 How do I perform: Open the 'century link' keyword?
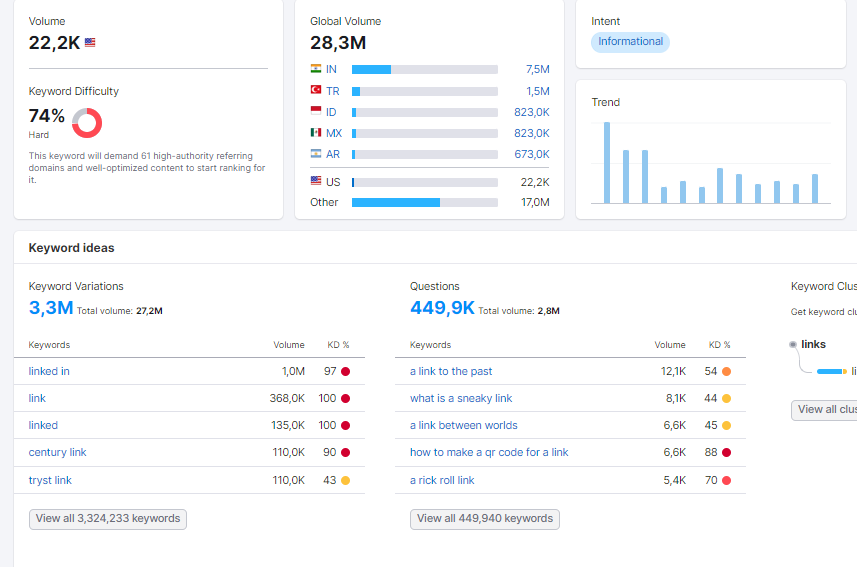57,452
